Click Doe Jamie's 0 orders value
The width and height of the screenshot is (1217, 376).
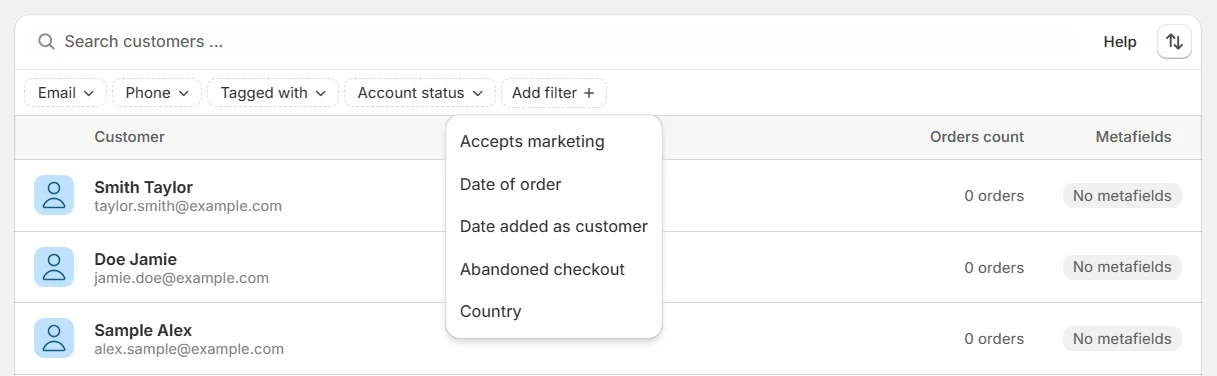(994, 268)
